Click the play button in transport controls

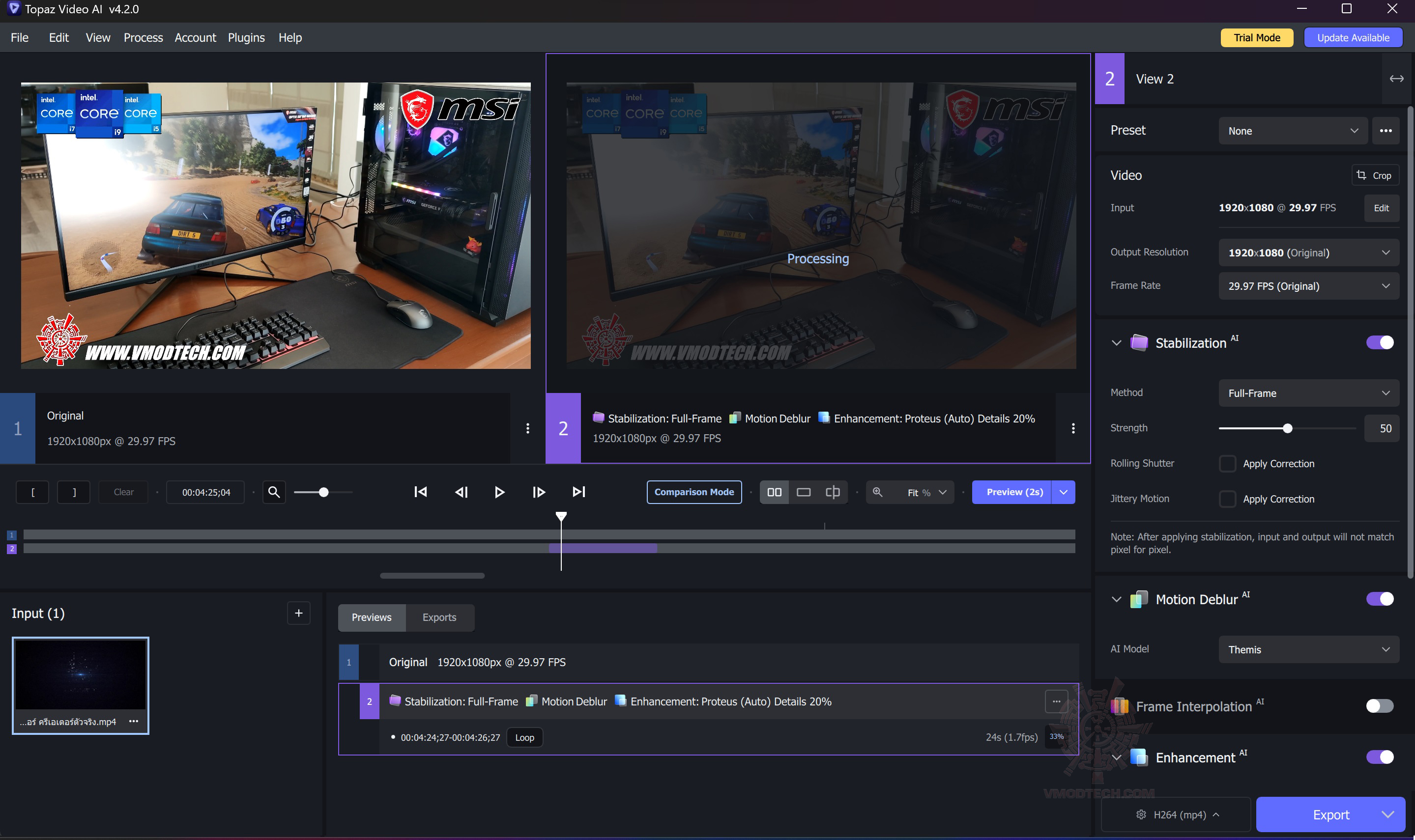(x=499, y=492)
